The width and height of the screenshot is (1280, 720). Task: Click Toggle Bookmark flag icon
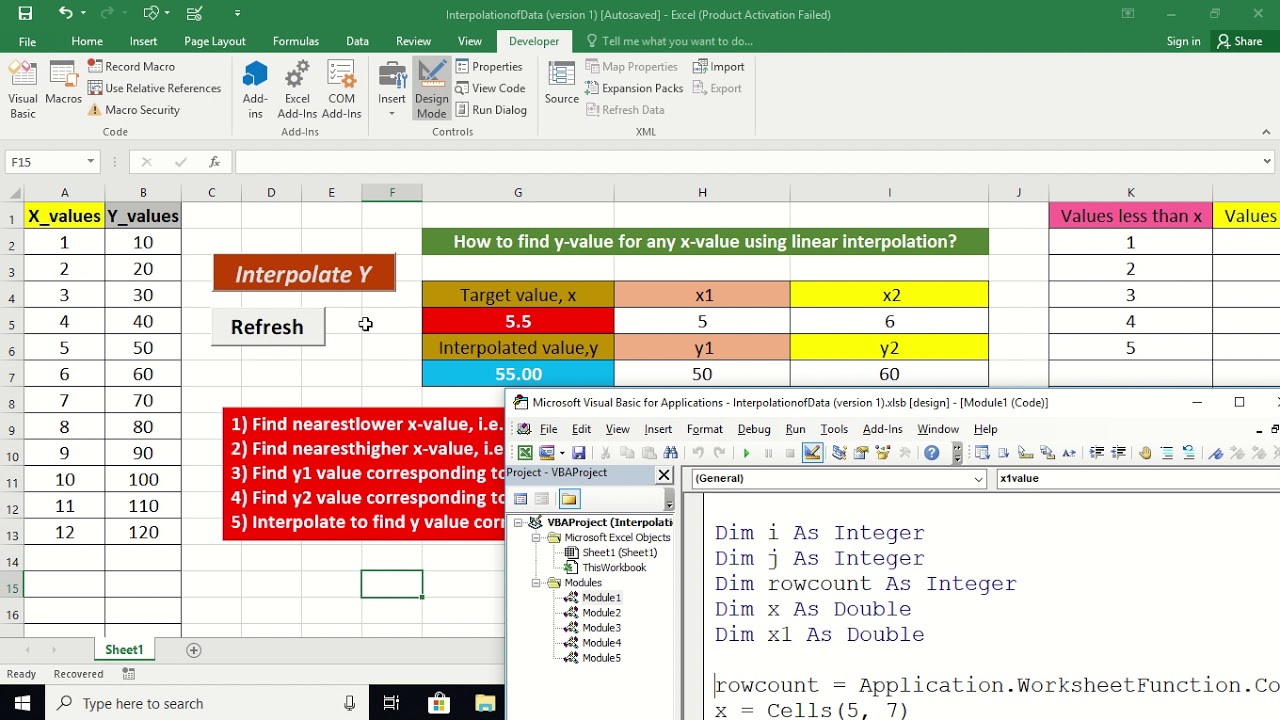click(1215, 453)
